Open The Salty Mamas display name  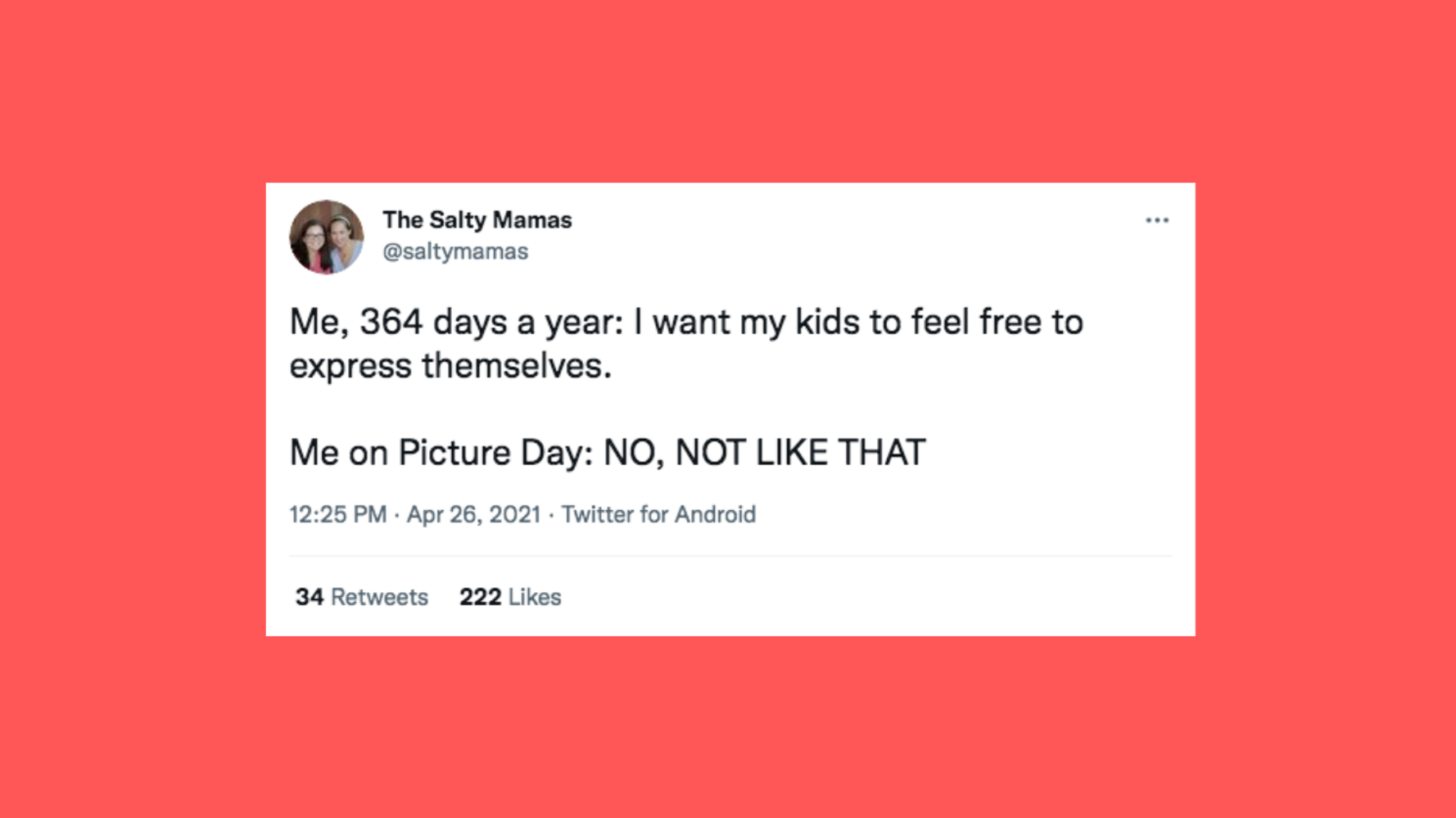pyautogui.click(x=477, y=220)
